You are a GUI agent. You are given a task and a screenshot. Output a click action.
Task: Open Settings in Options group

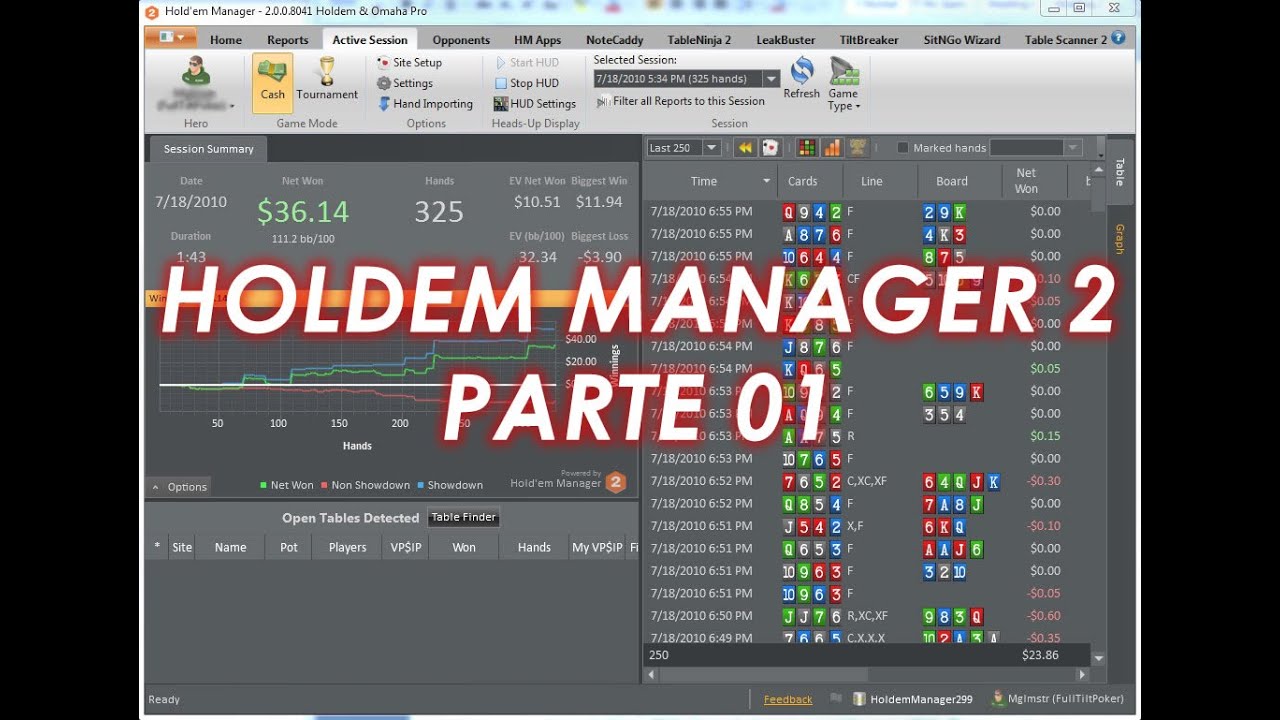click(404, 83)
